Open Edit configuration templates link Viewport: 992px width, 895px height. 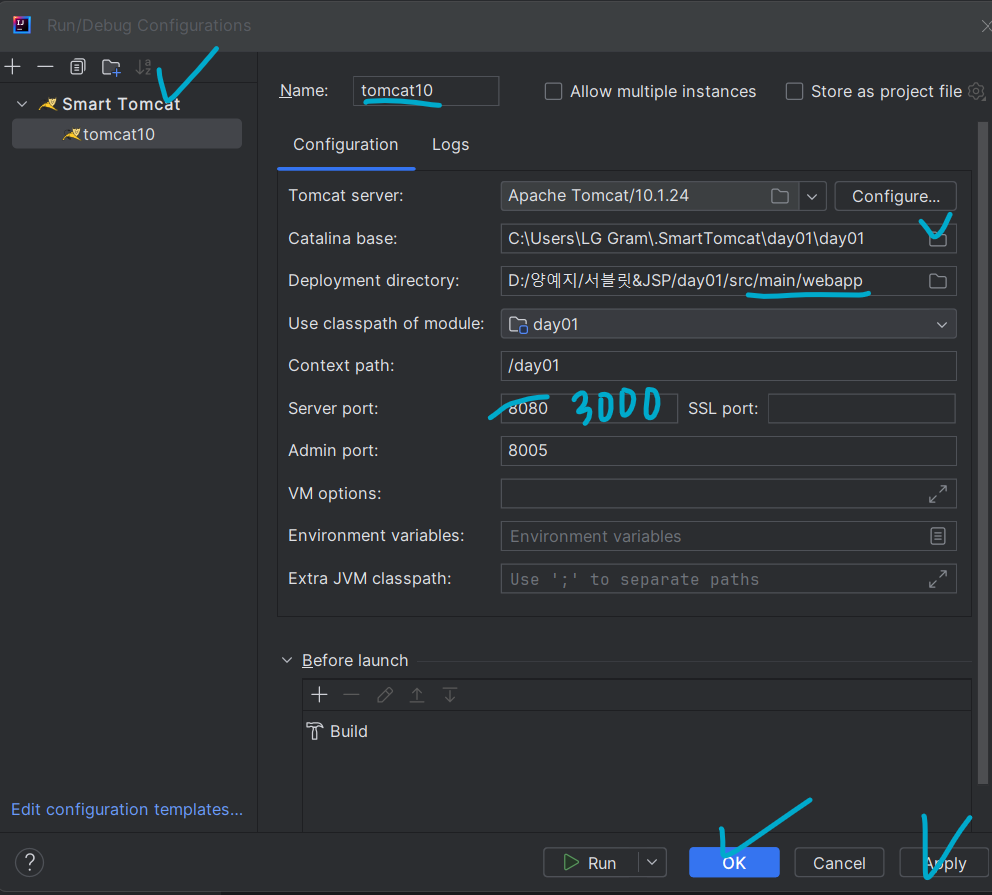pos(127,810)
